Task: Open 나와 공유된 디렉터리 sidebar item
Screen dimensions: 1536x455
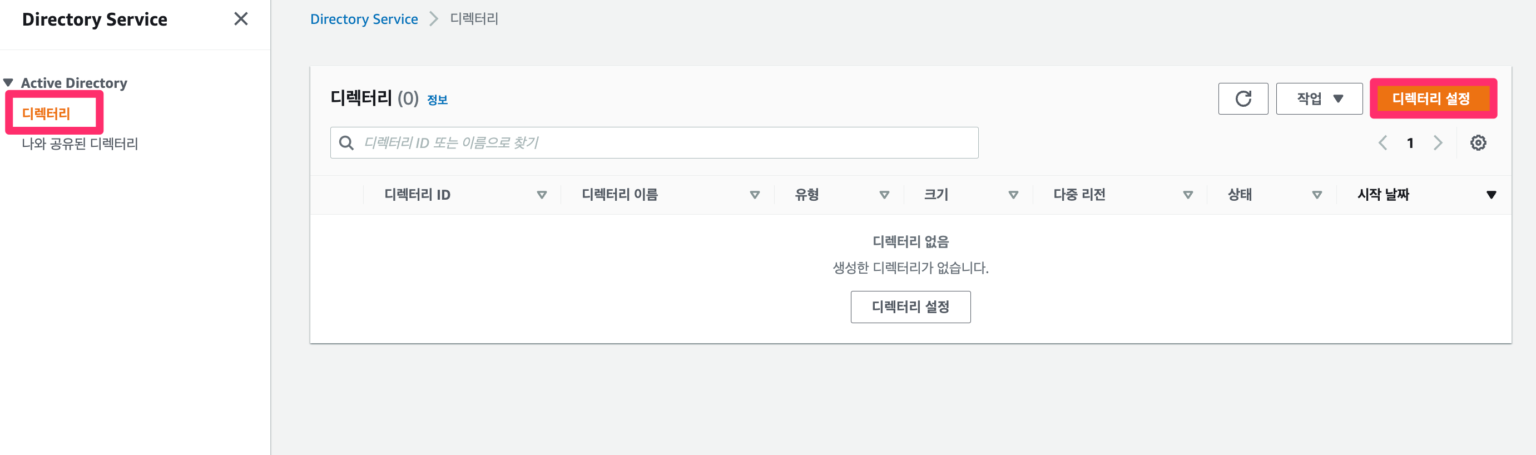Action: point(80,144)
